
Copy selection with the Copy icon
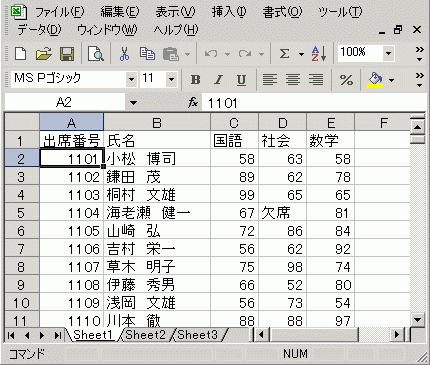pyautogui.click(x=147, y=53)
